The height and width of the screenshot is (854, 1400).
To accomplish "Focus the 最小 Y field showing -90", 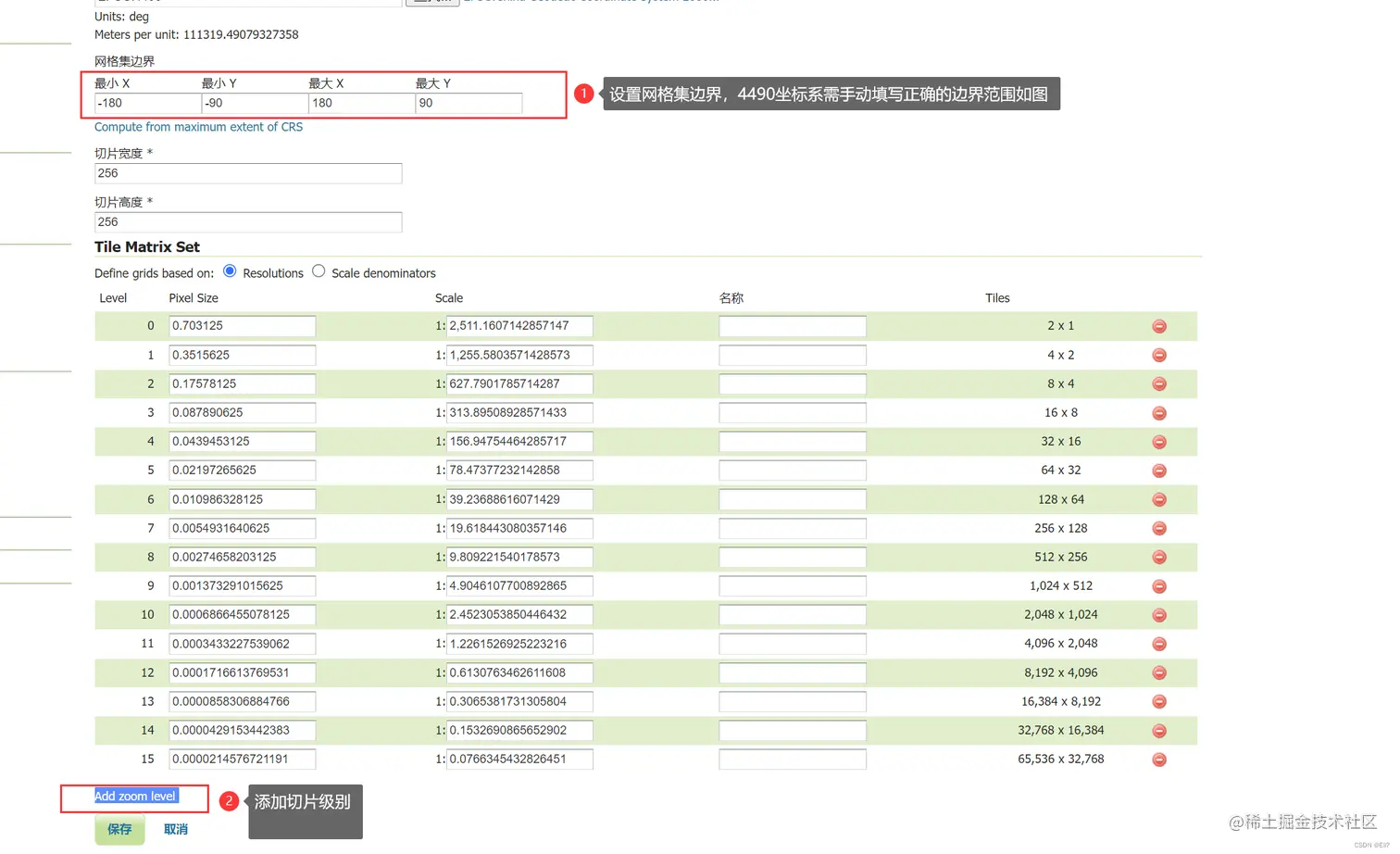I will point(255,103).
